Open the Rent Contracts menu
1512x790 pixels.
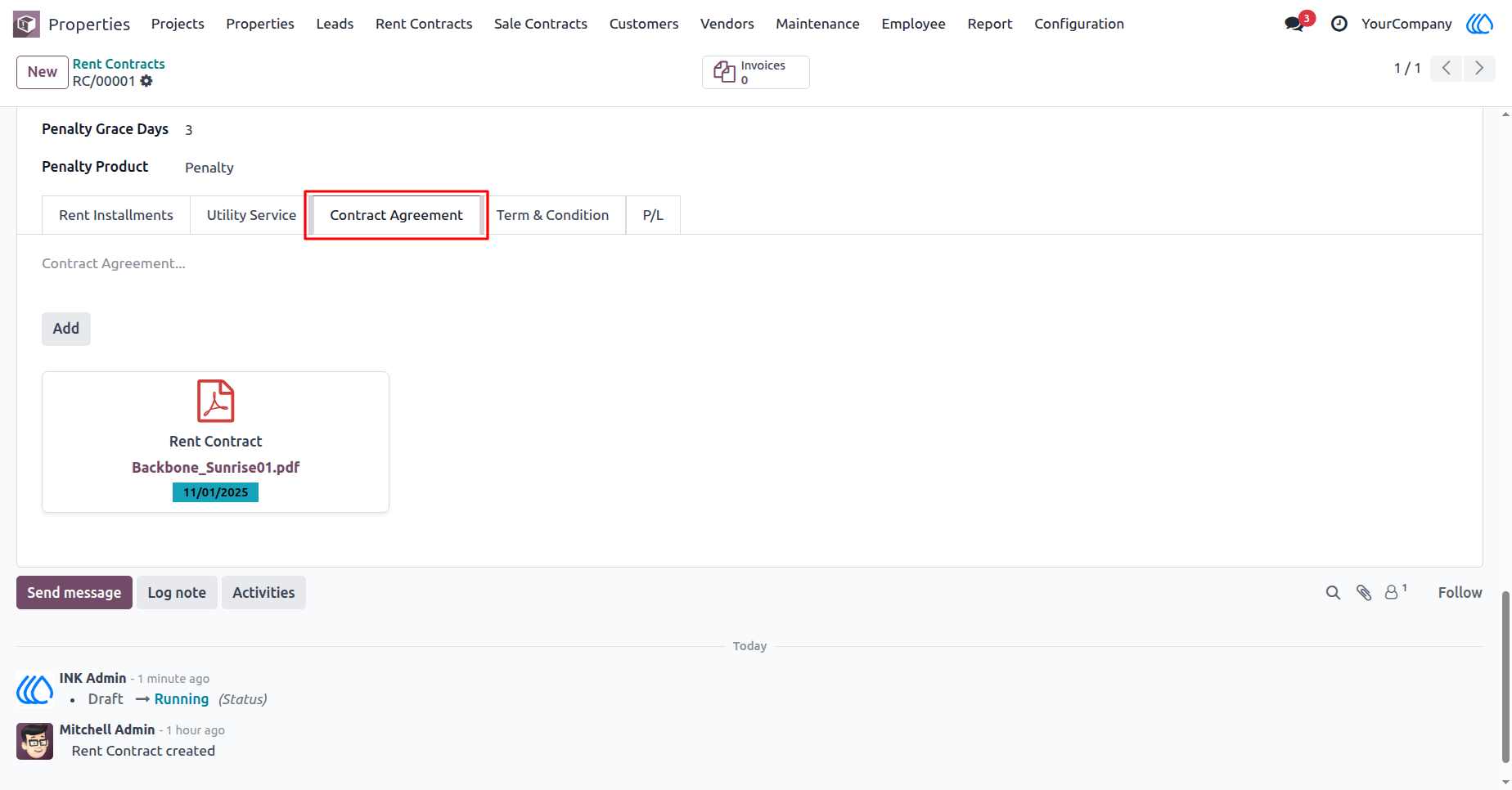[x=424, y=24]
